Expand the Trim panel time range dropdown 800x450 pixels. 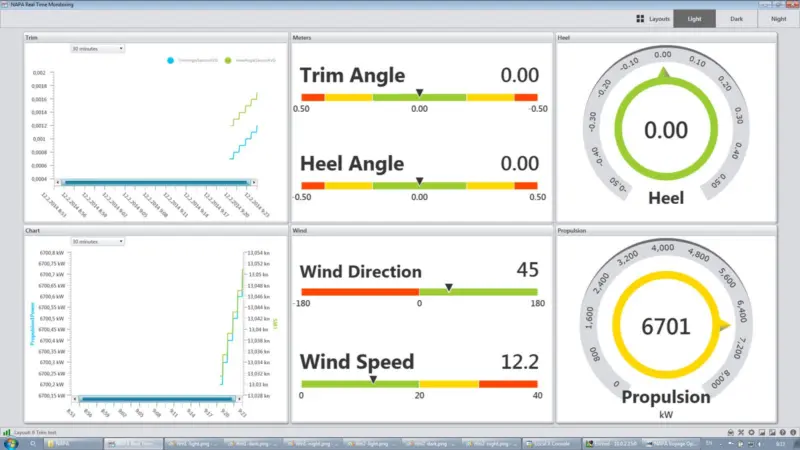tap(97, 48)
